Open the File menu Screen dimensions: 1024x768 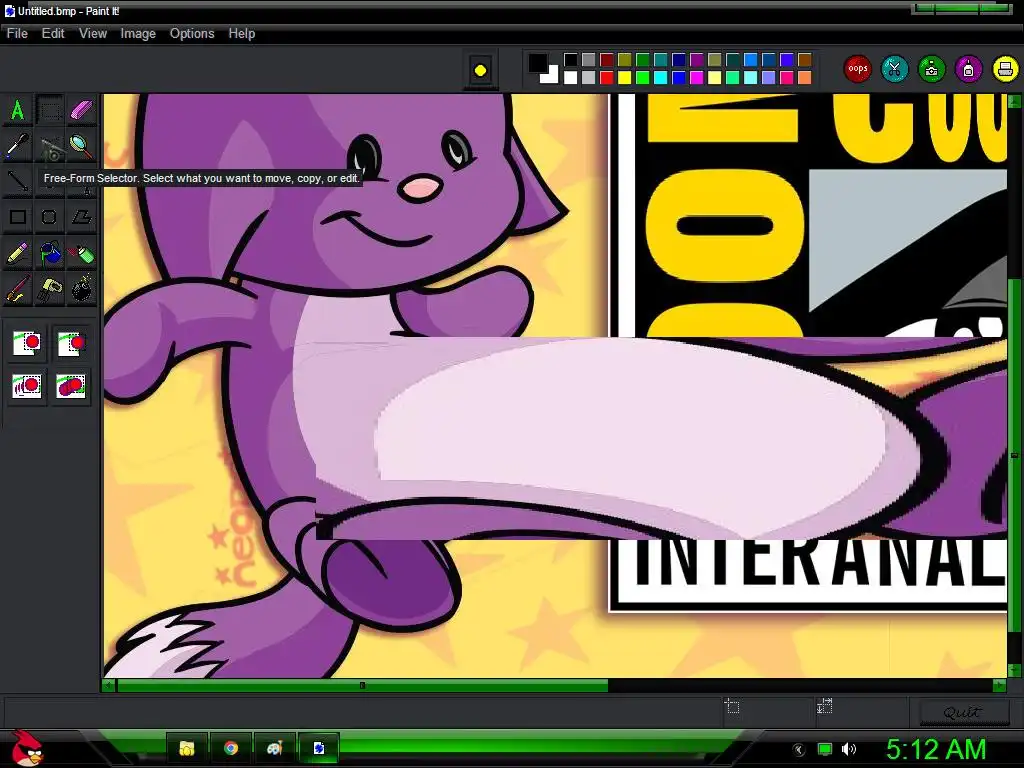coord(17,33)
